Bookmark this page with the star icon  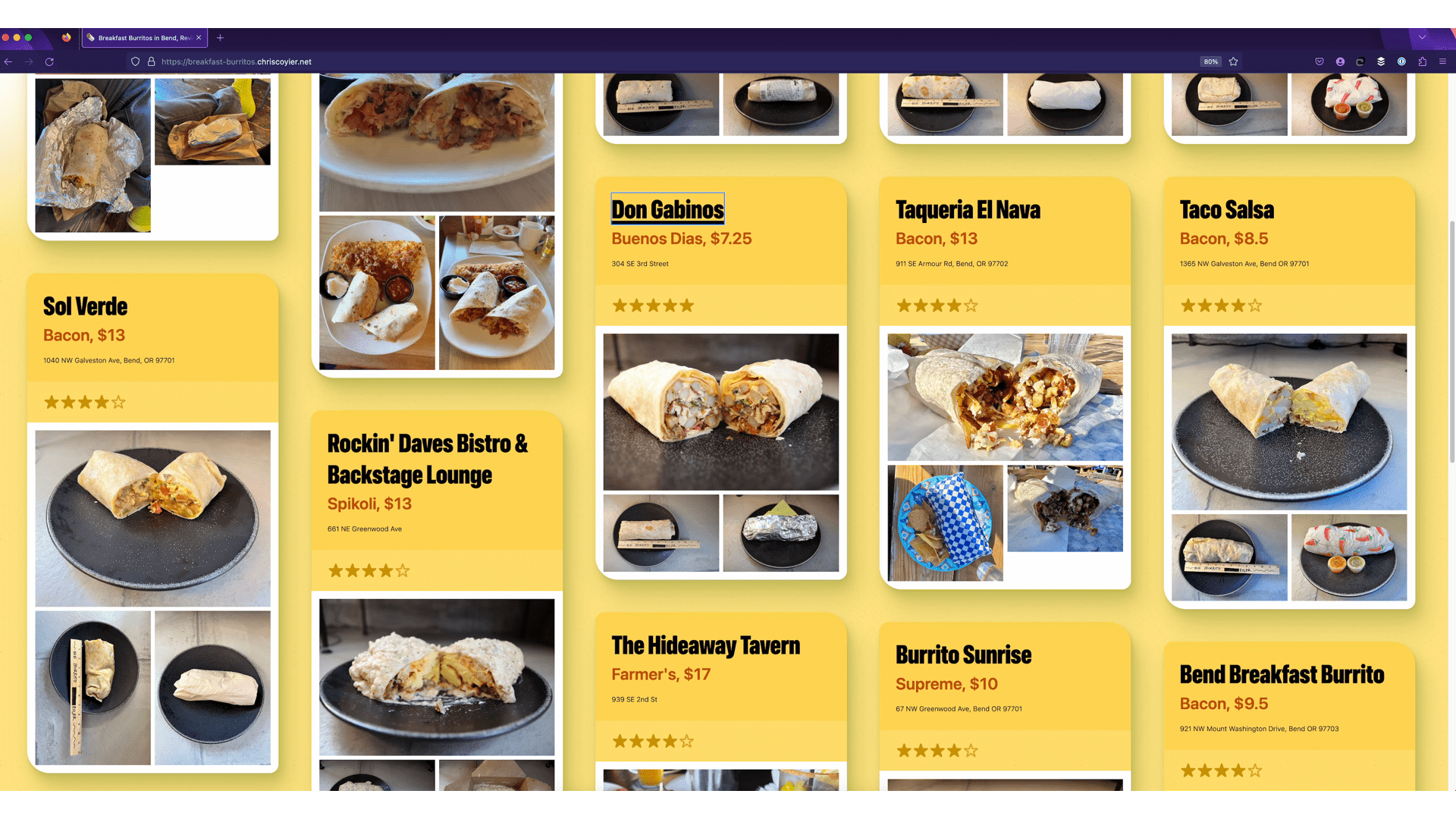[1234, 62]
